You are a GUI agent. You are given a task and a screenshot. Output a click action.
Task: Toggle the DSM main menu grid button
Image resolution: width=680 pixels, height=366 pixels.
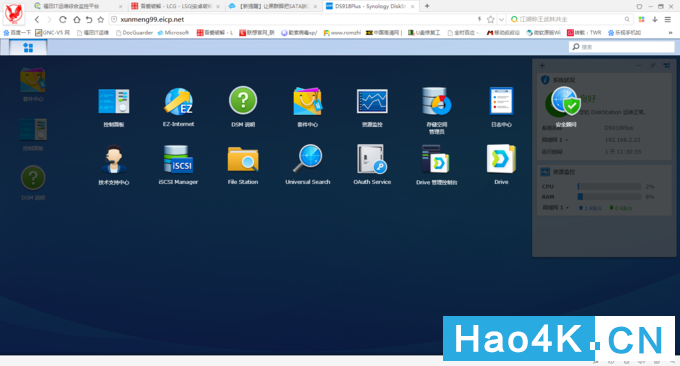pos(28,47)
